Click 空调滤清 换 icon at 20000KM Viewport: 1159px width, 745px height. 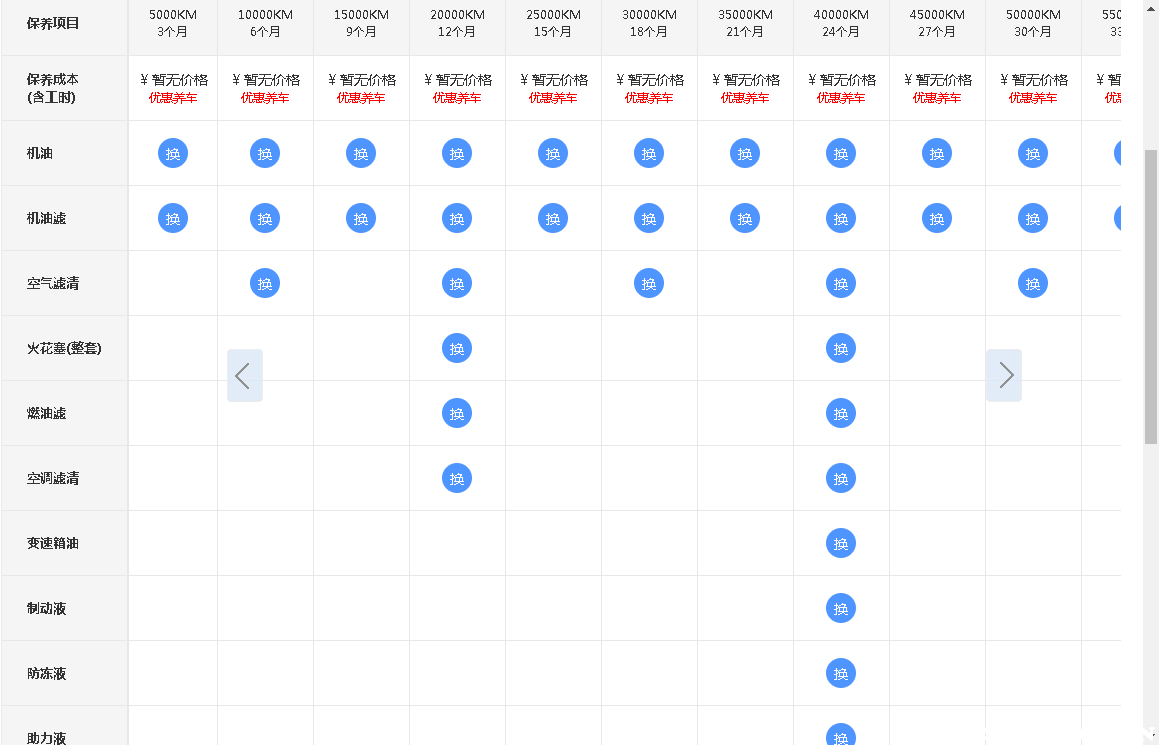coord(457,478)
